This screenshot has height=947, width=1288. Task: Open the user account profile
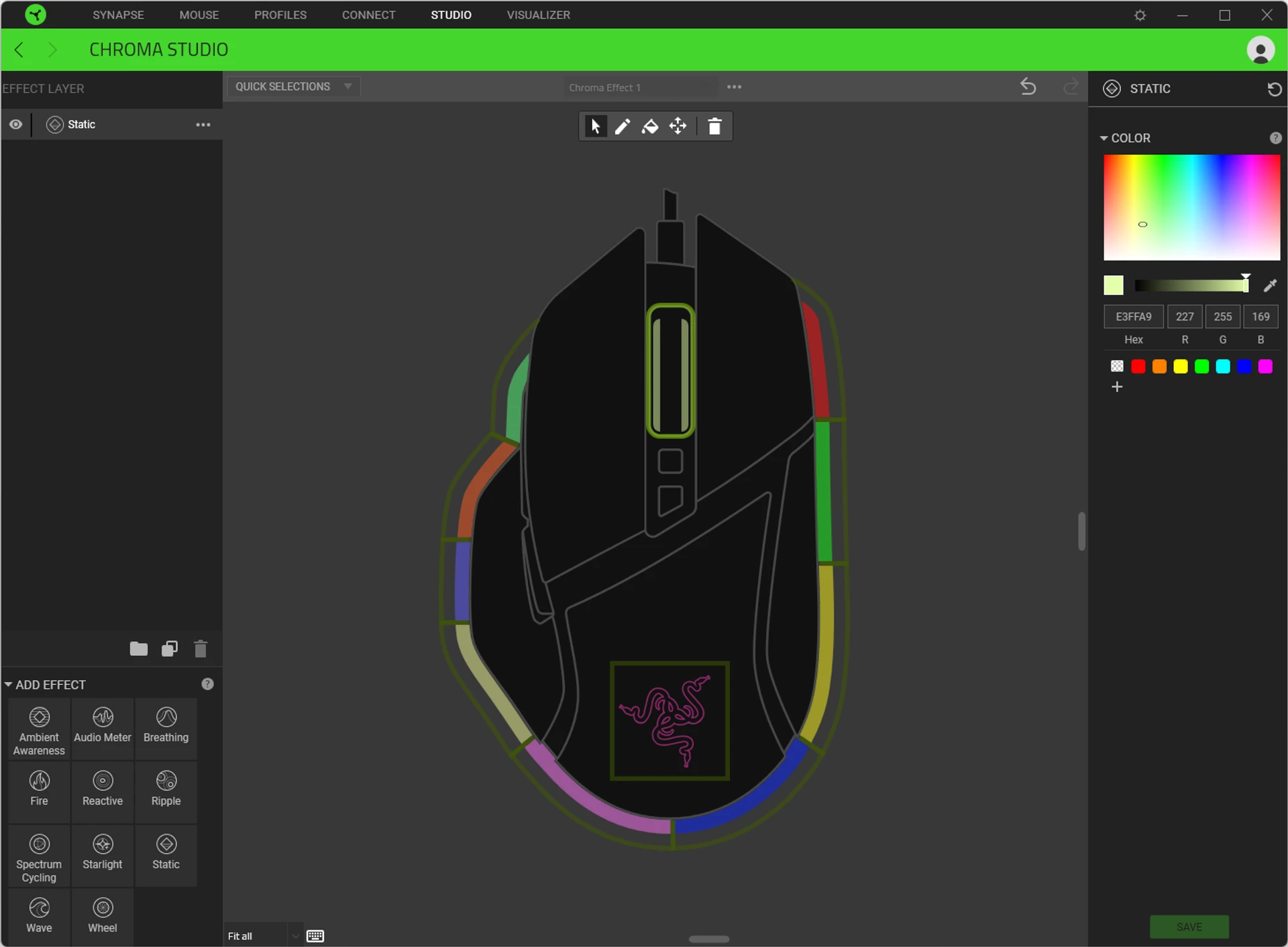pos(1260,50)
